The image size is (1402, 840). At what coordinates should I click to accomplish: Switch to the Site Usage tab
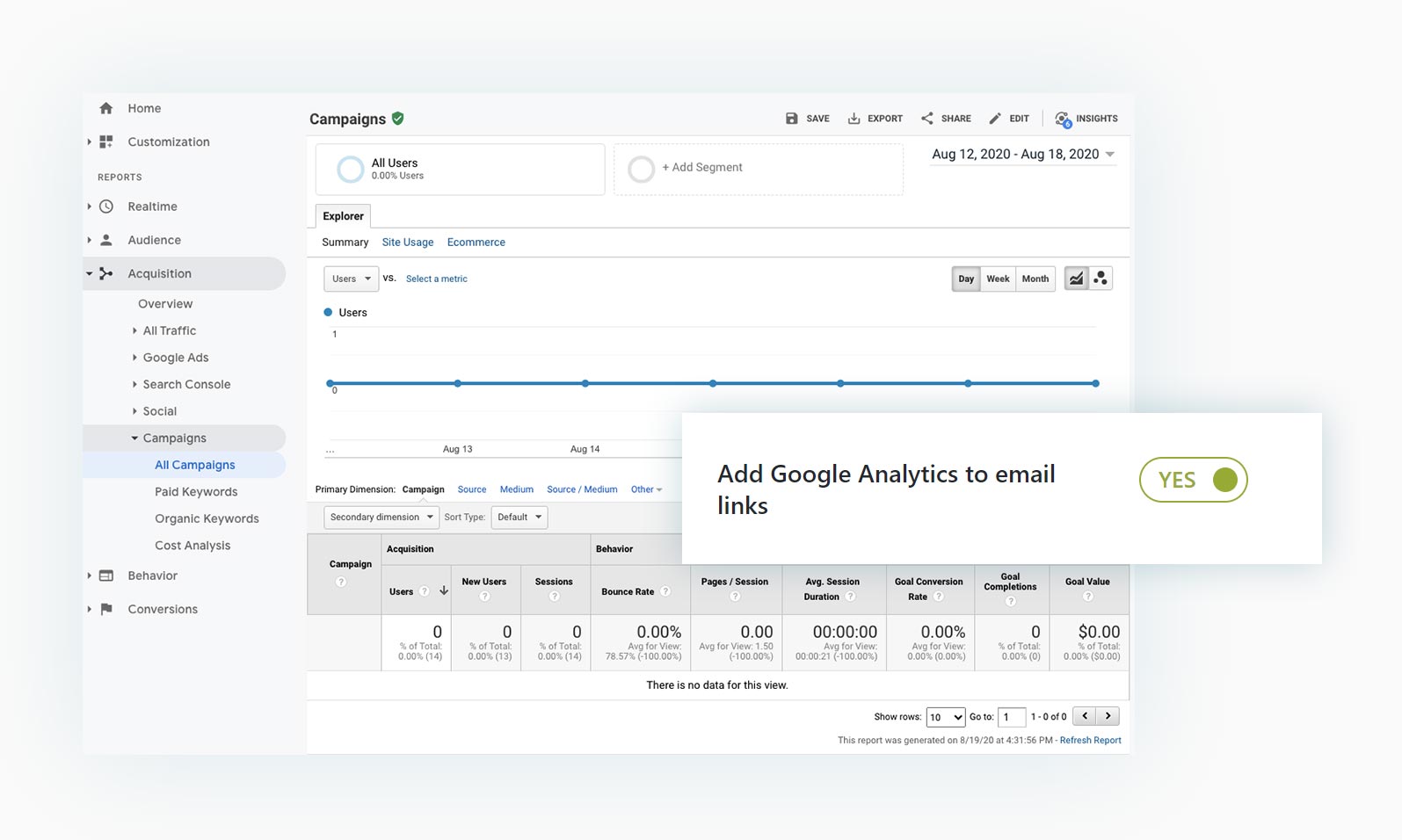tap(407, 243)
